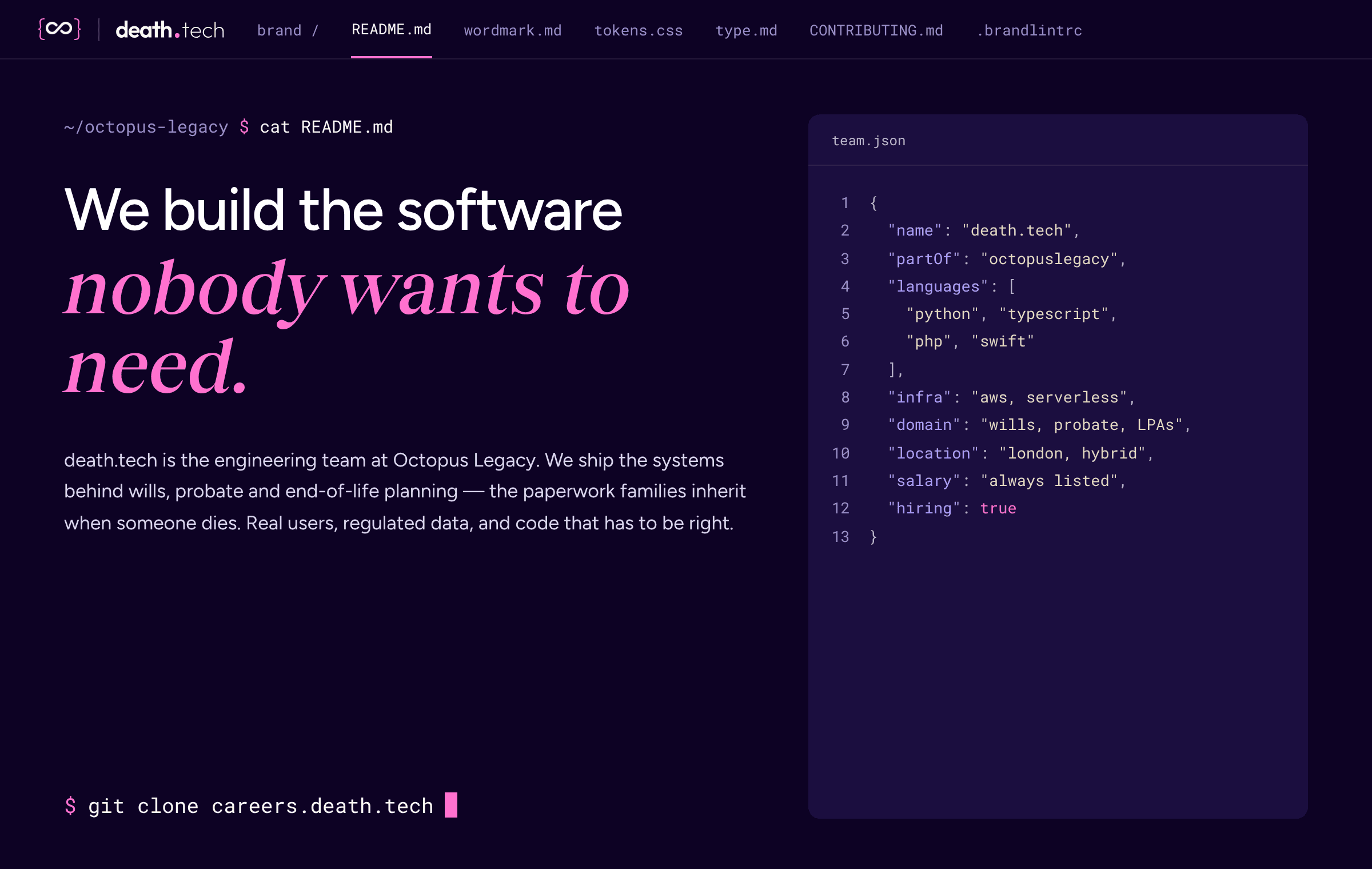The image size is (1372, 869).
Task: Click the "location": "london, hybrid" line
Action: (x=1021, y=453)
